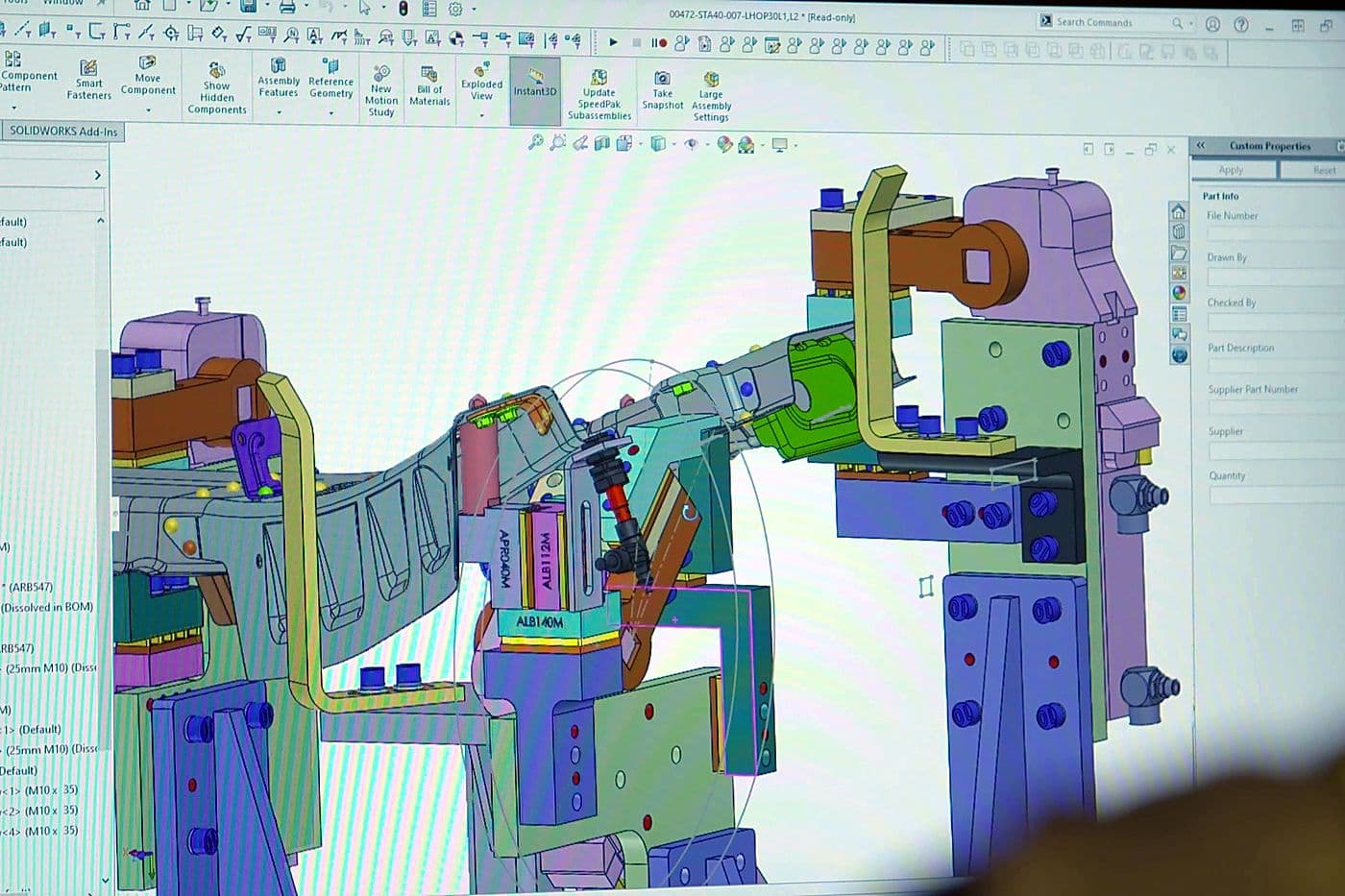The width and height of the screenshot is (1345, 896).
Task: Click the Zoom to Area icon
Action: point(557,143)
